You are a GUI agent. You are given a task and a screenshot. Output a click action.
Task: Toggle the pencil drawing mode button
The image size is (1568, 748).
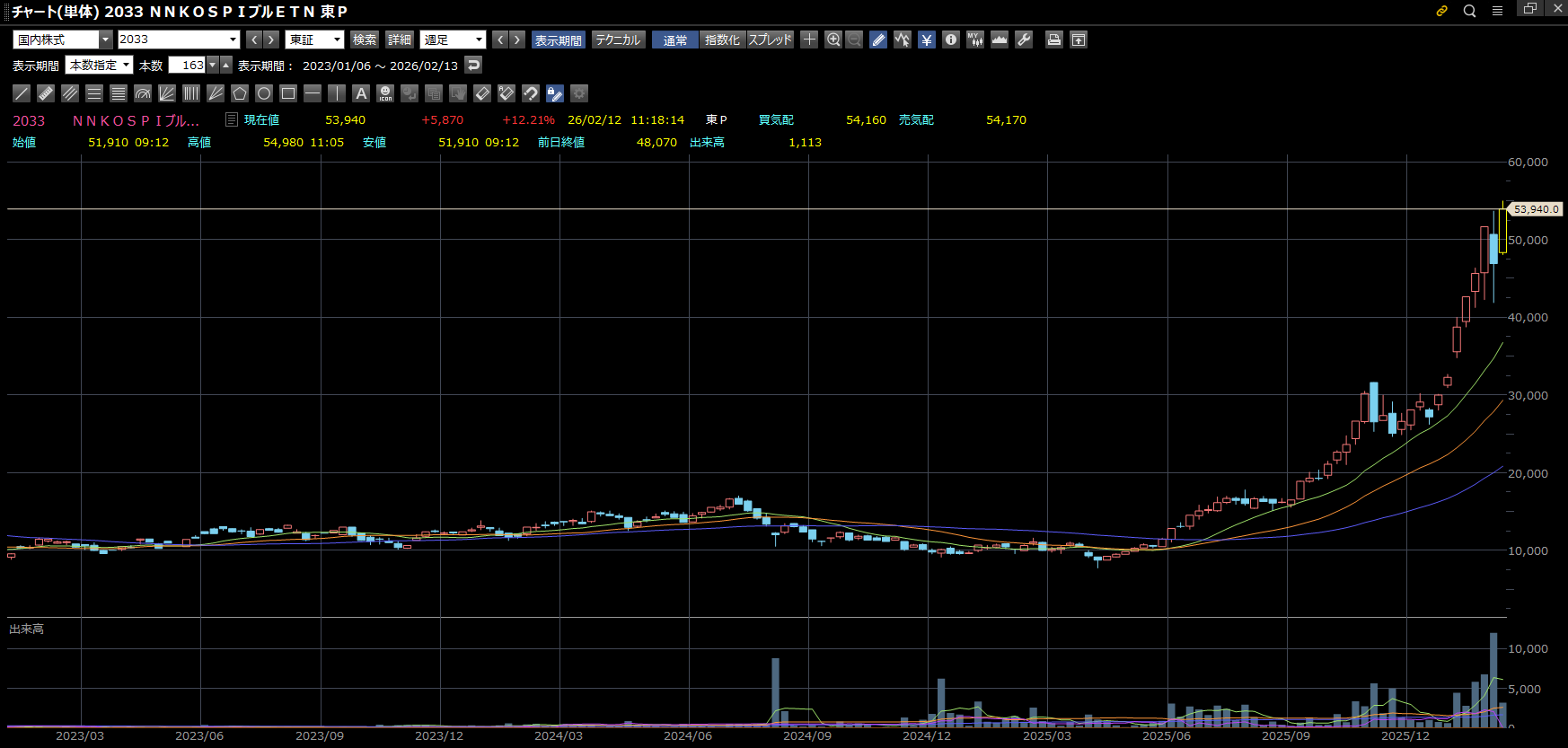click(x=878, y=40)
